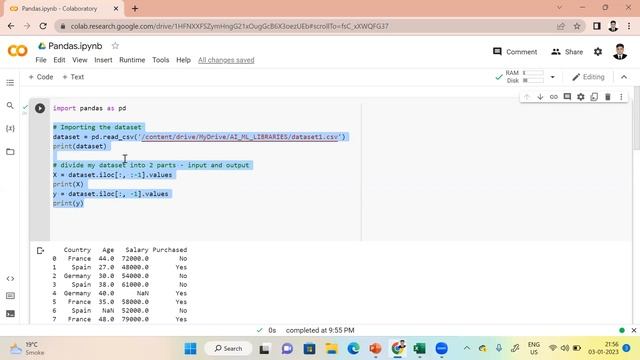Bookmark this page with star icon
Viewport: 640px width, 360px height.
[x=577, y=26]
